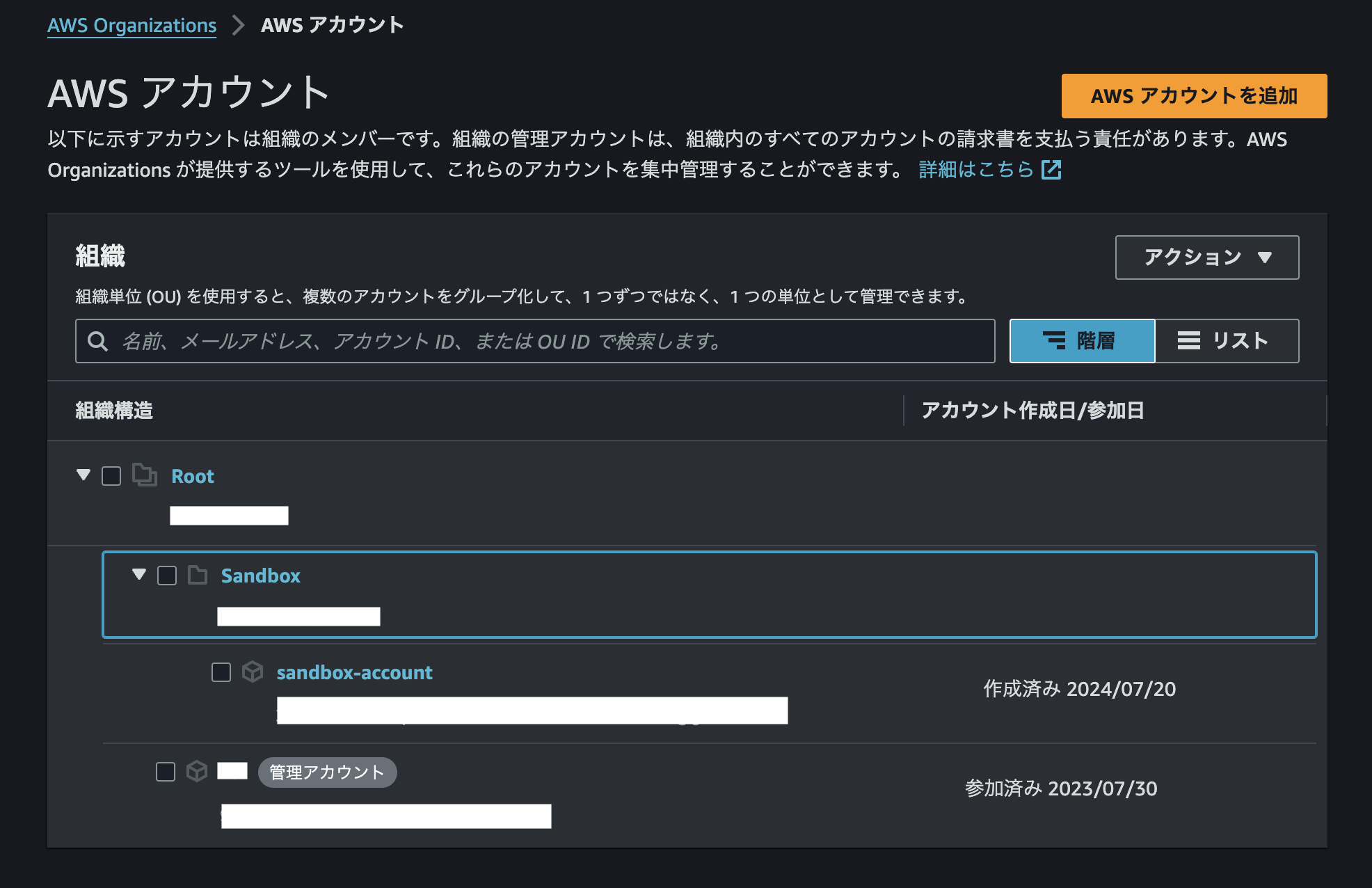Click the アカウント作成日/参加日 column header

pos(1032,411)
